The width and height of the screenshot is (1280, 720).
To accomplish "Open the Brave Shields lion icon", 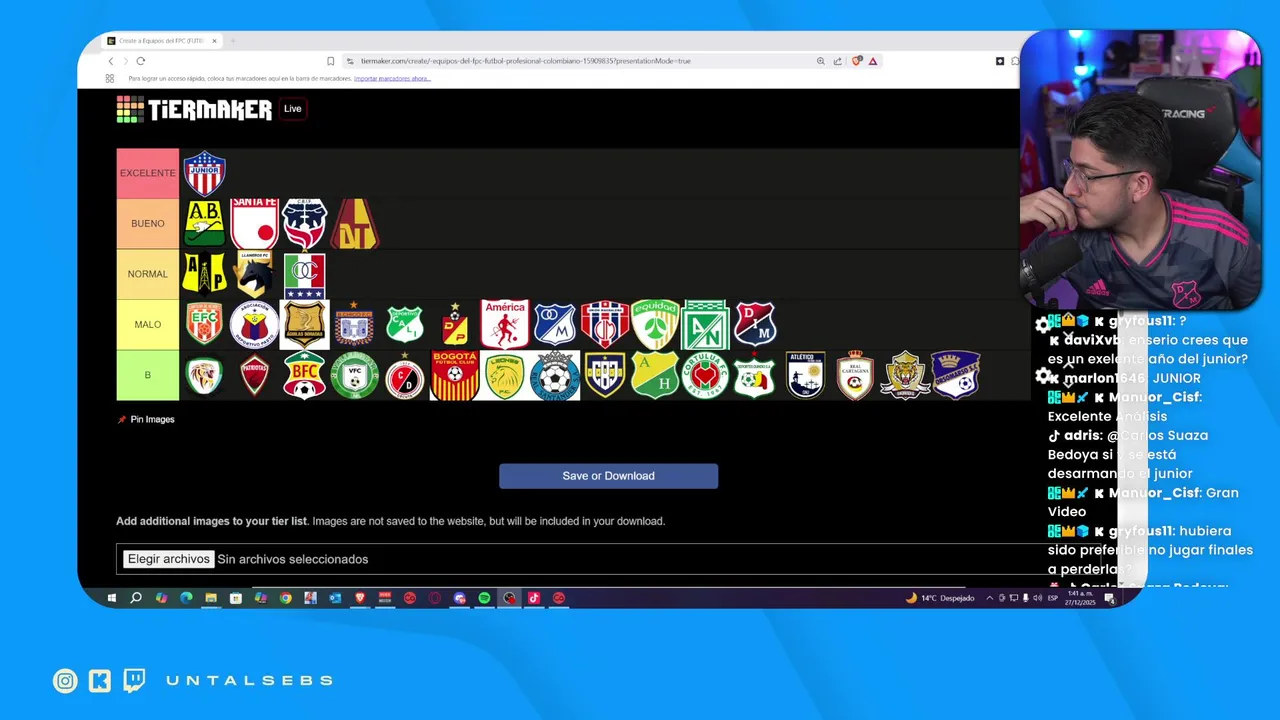I will (857, 61).
